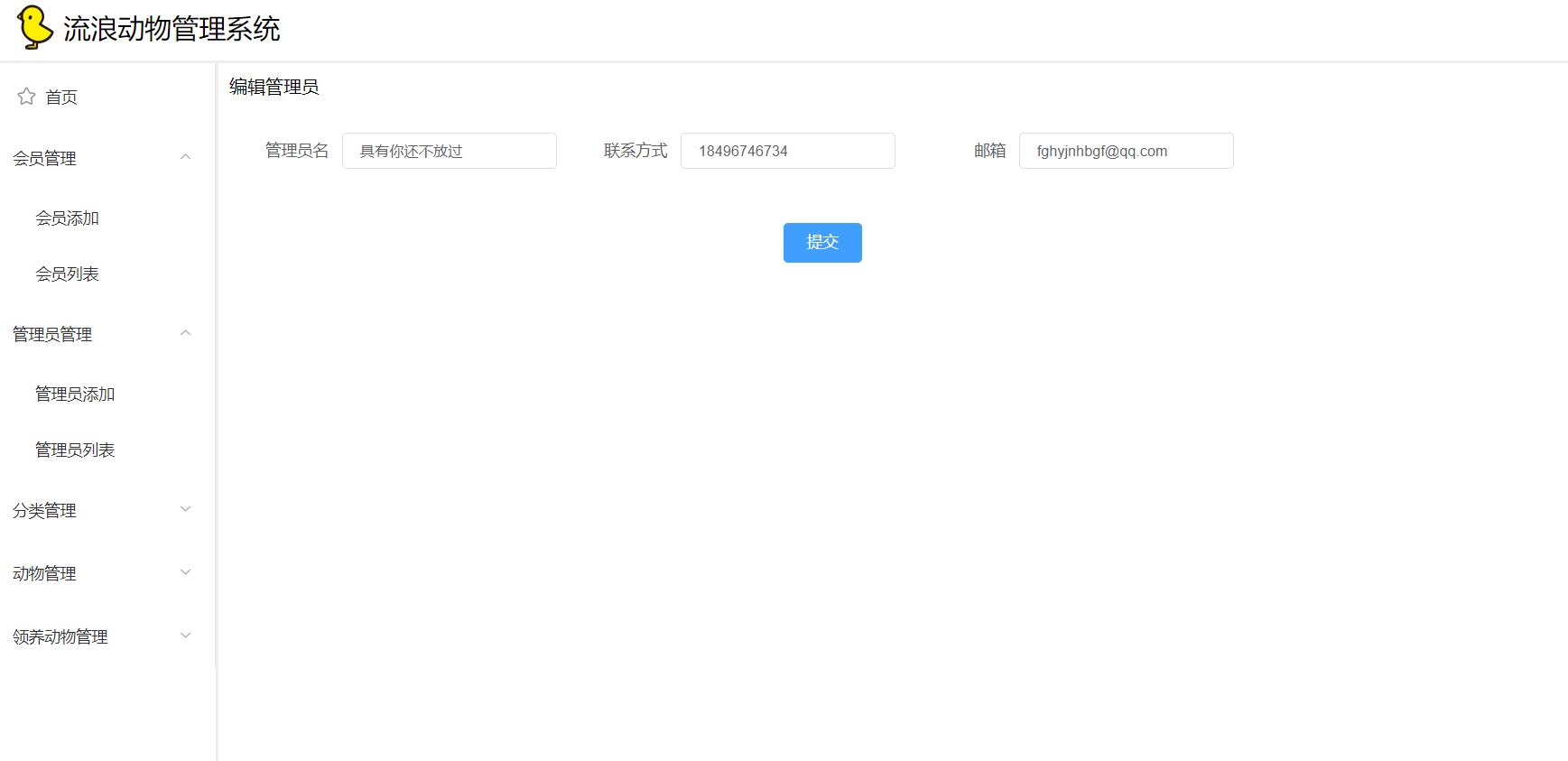1568x761 pixels.
Task: Click the 编辑管理员 page heading
Action: (x=274, y=87)
